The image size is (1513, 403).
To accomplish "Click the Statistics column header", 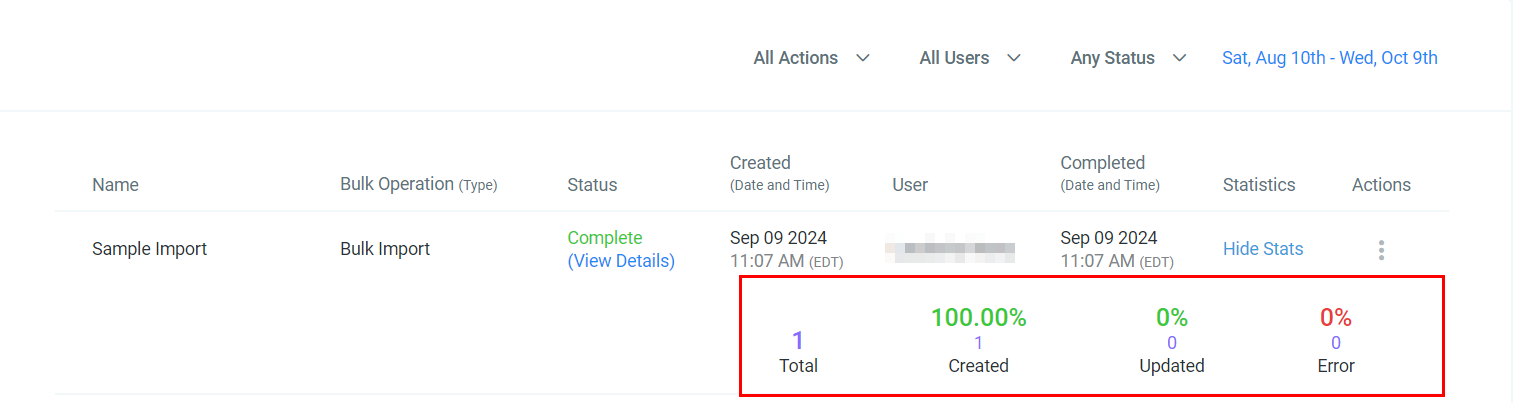I will pos(1259,185).
